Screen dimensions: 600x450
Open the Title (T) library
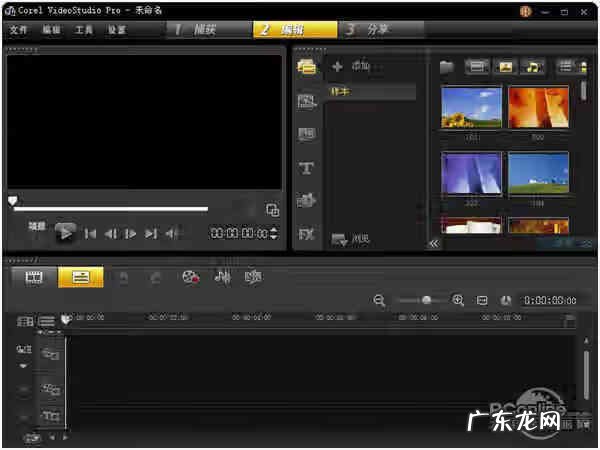[x=307, y=168]
